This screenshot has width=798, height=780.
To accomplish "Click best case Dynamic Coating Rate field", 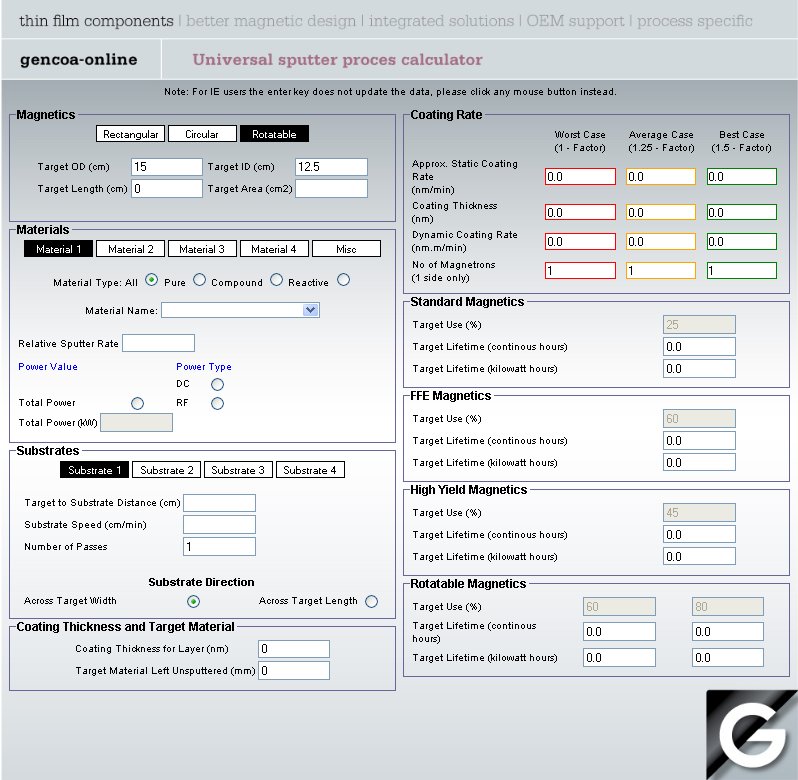I will point(742,241).
